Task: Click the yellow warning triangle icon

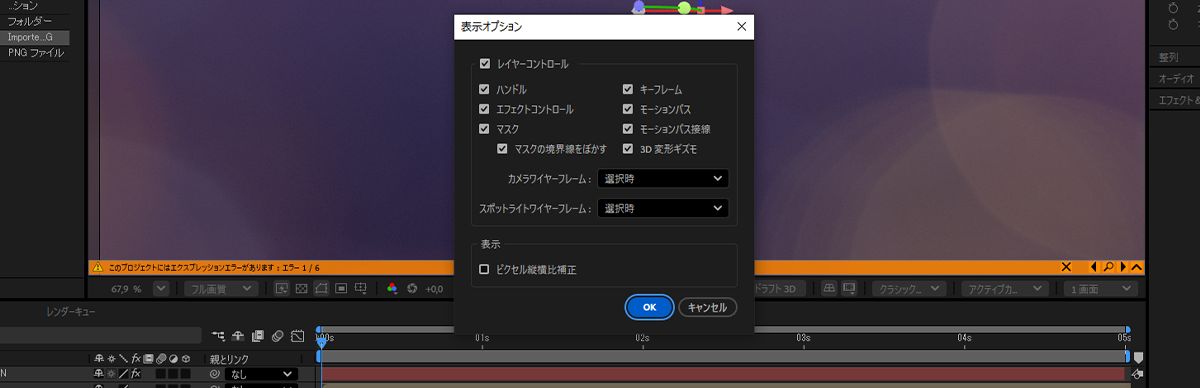Action: tap(97, 267)
